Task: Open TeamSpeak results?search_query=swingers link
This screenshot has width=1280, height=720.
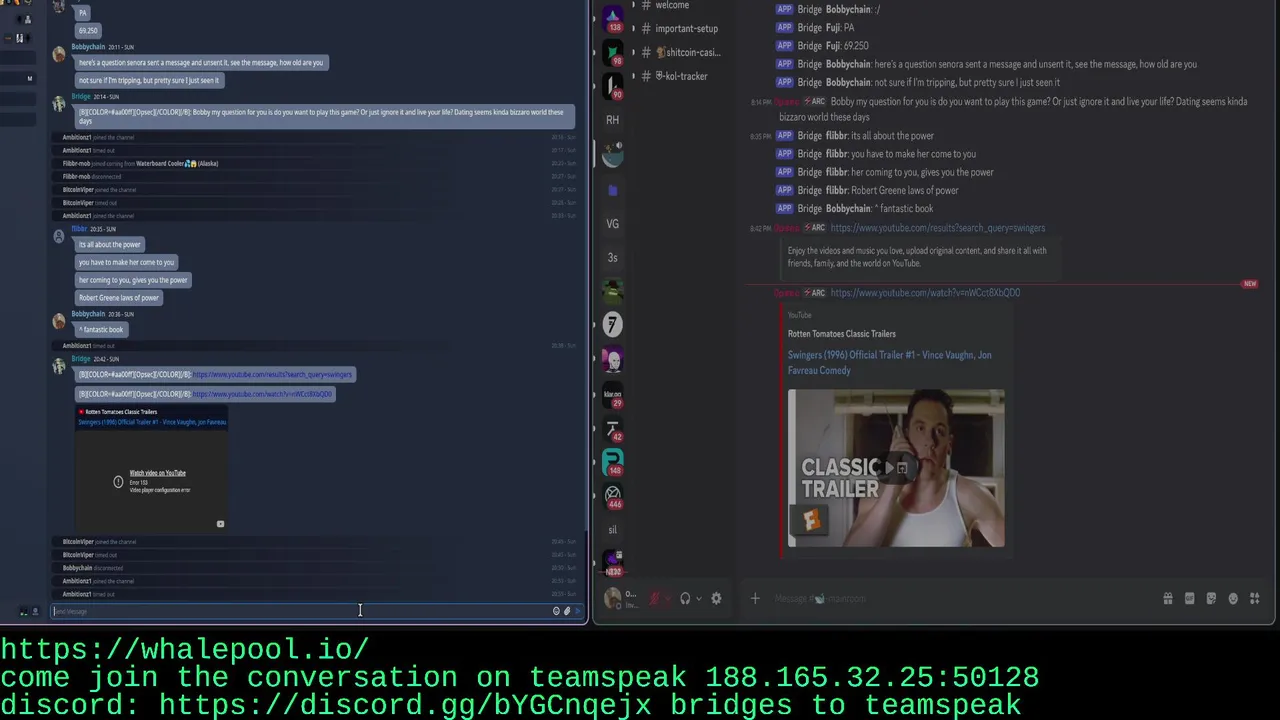Action: click(x=272, y=375)
